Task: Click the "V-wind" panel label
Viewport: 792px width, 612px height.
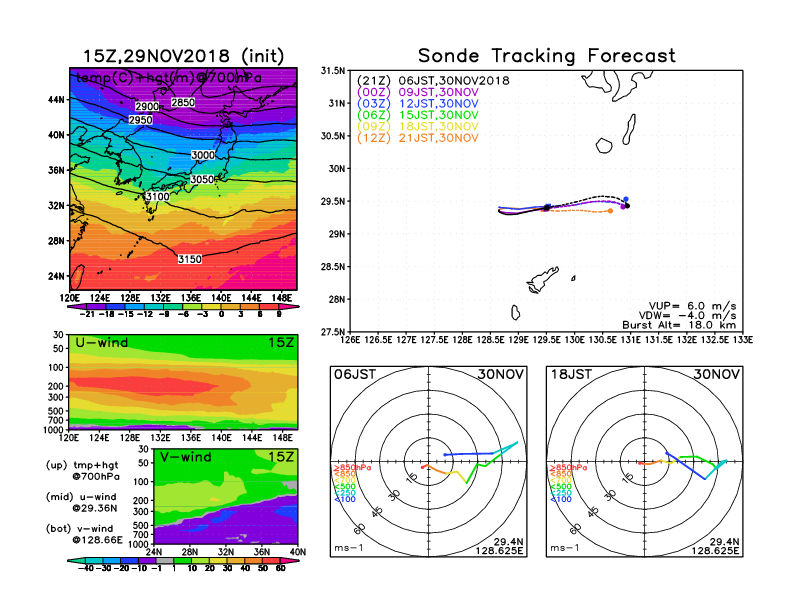Action: [185, 457]
